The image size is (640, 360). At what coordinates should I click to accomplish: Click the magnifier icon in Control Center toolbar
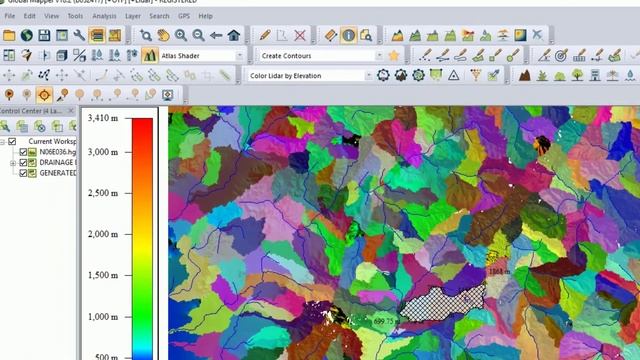5,126
